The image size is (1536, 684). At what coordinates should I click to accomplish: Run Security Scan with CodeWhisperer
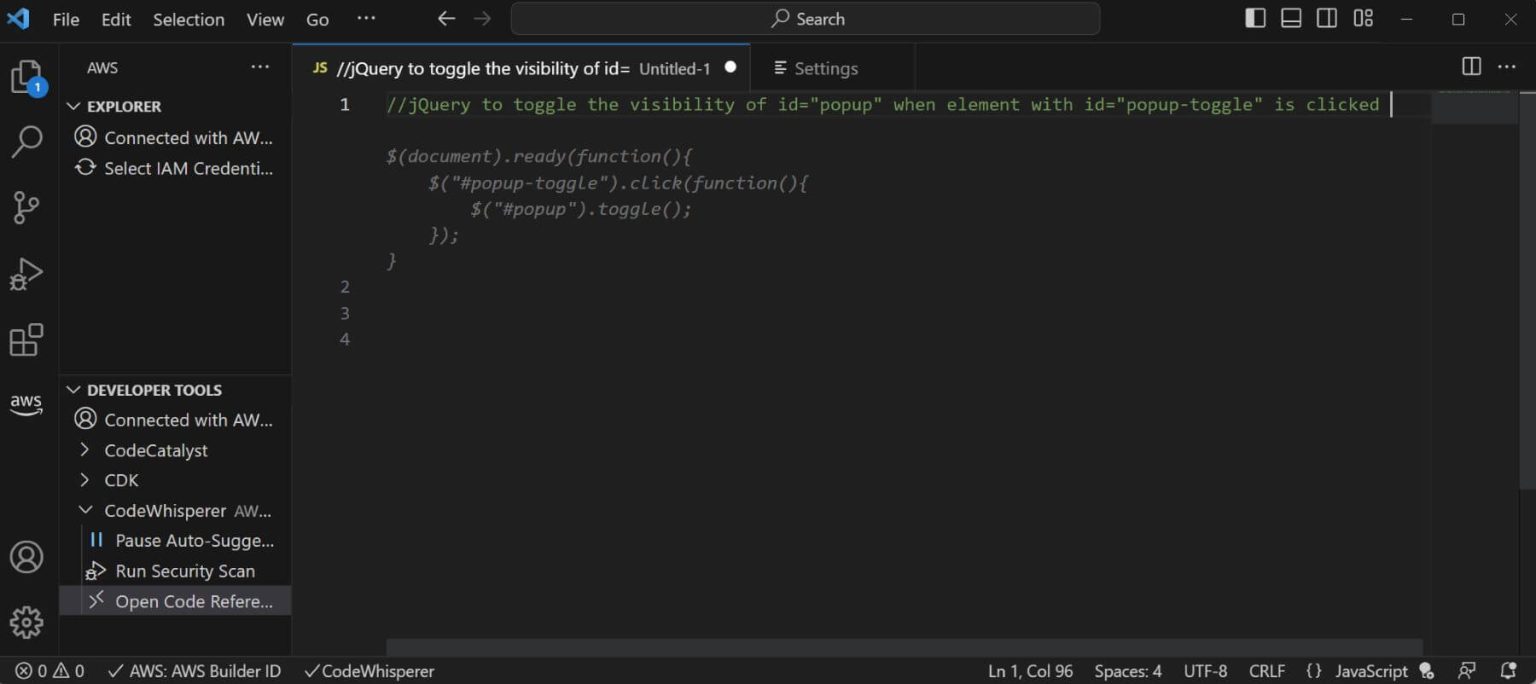coord(184,570)
